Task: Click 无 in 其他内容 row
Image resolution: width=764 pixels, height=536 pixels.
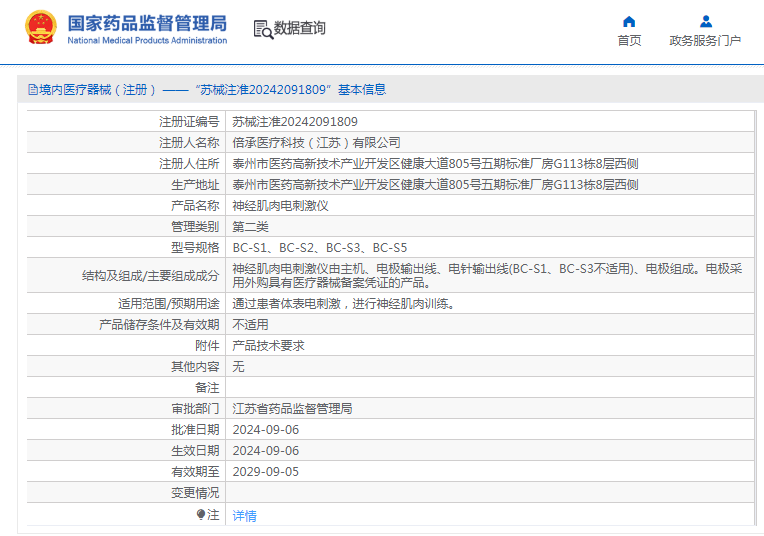Action: click(238, 366)
